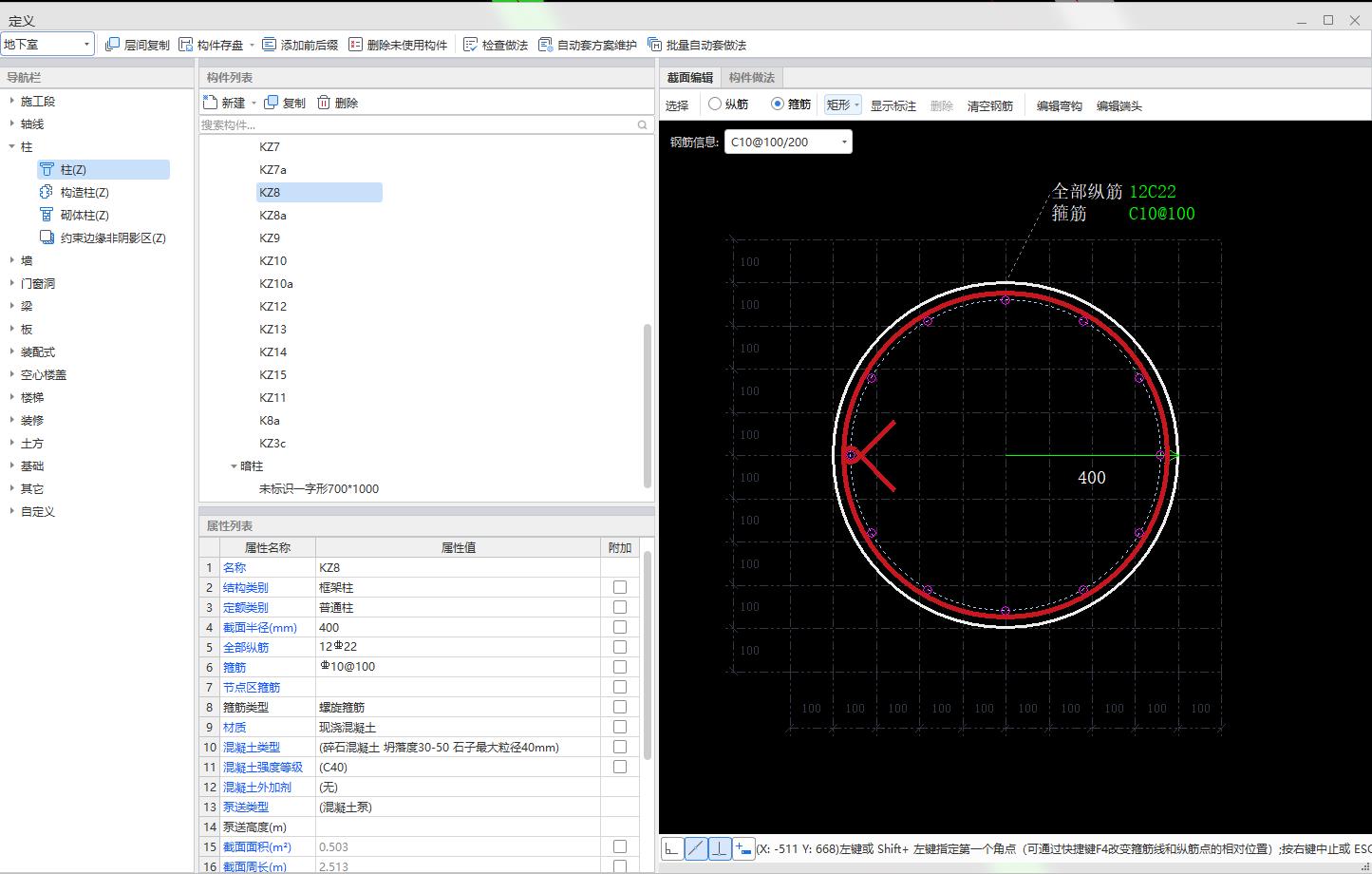Tick the 附加 checkbox for 全部纵筋 row
This screenshot has height=874, width=1372.
(620, 647)
